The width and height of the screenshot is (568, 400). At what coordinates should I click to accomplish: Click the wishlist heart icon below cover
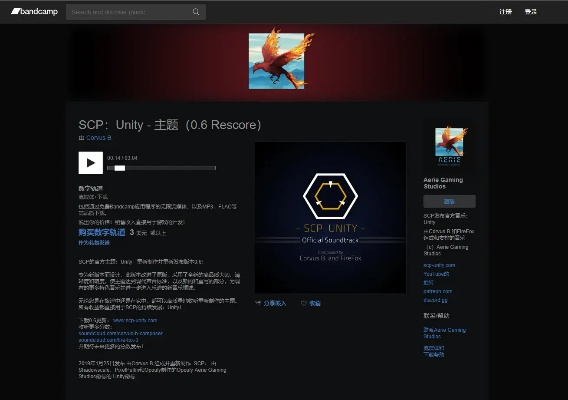point(304,303)
